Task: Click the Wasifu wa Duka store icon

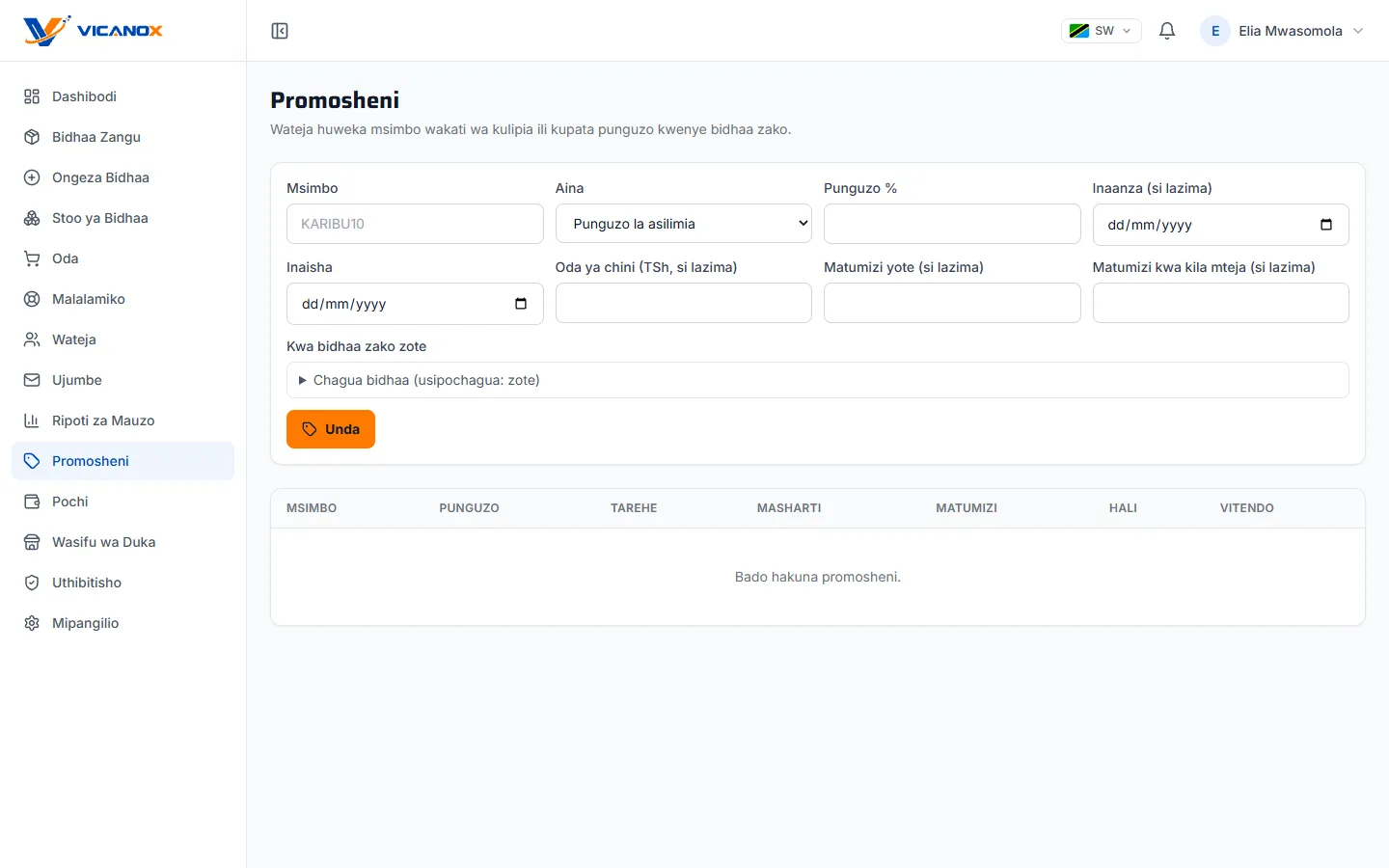Action: 32,542
